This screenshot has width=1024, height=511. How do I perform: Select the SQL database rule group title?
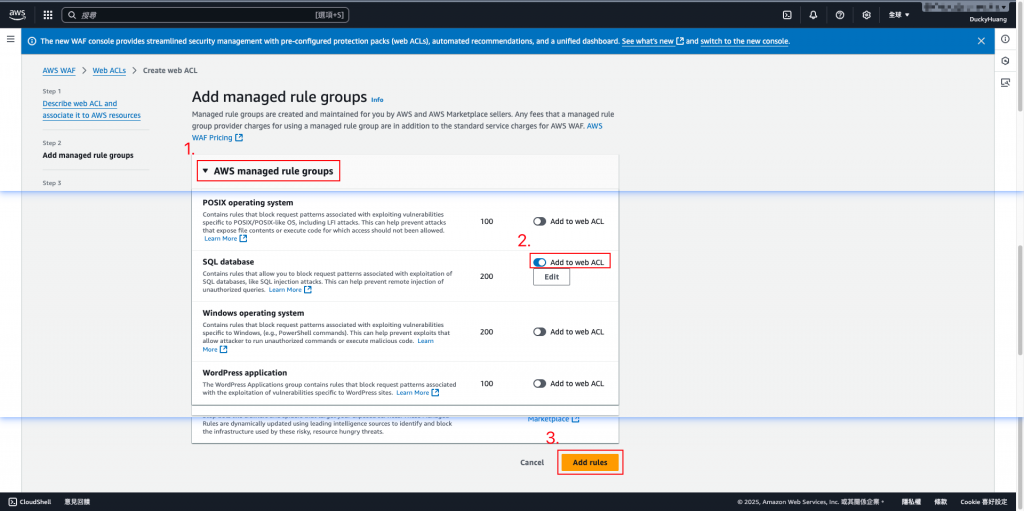click(228, 261)
